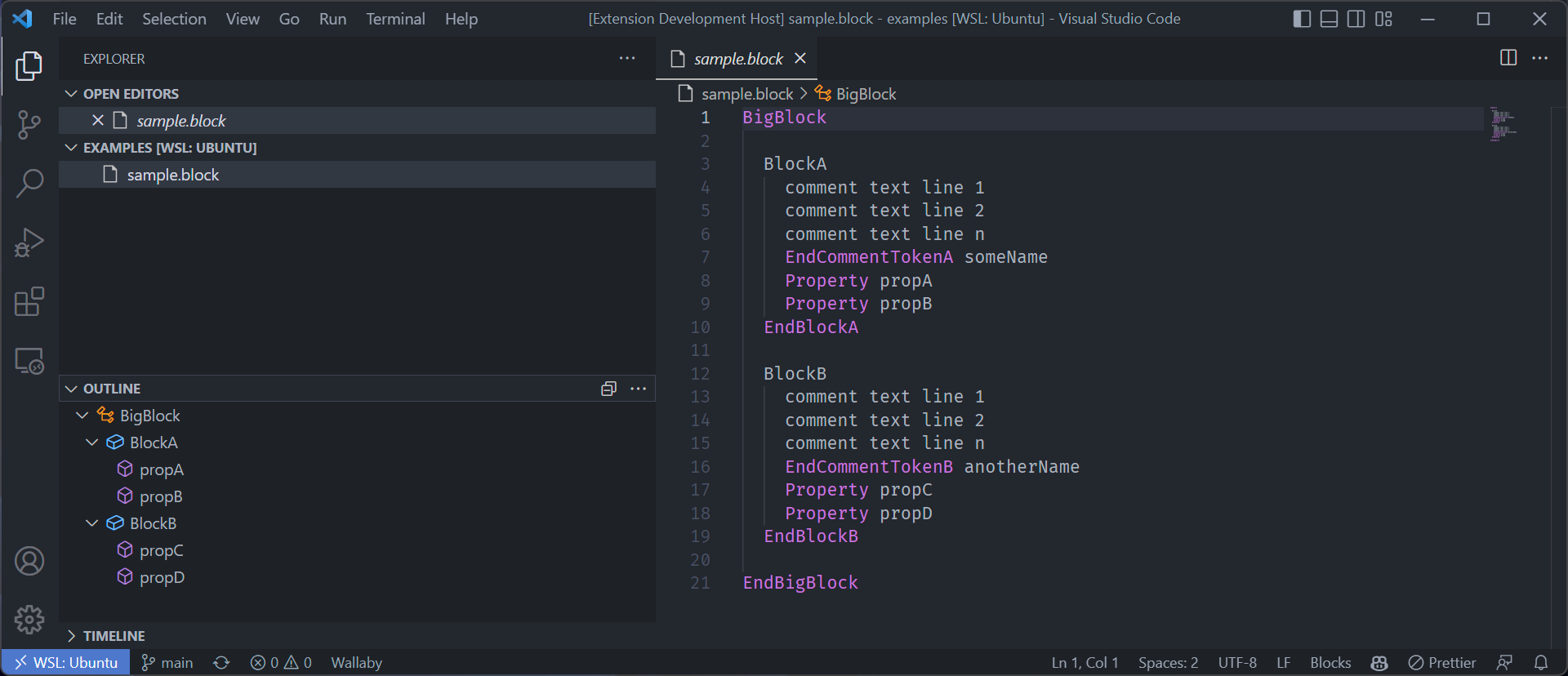This screenshot has width=1568, height=676.
Task: Click Collapse All in Outline header
Action: click(x=608, y=389)
